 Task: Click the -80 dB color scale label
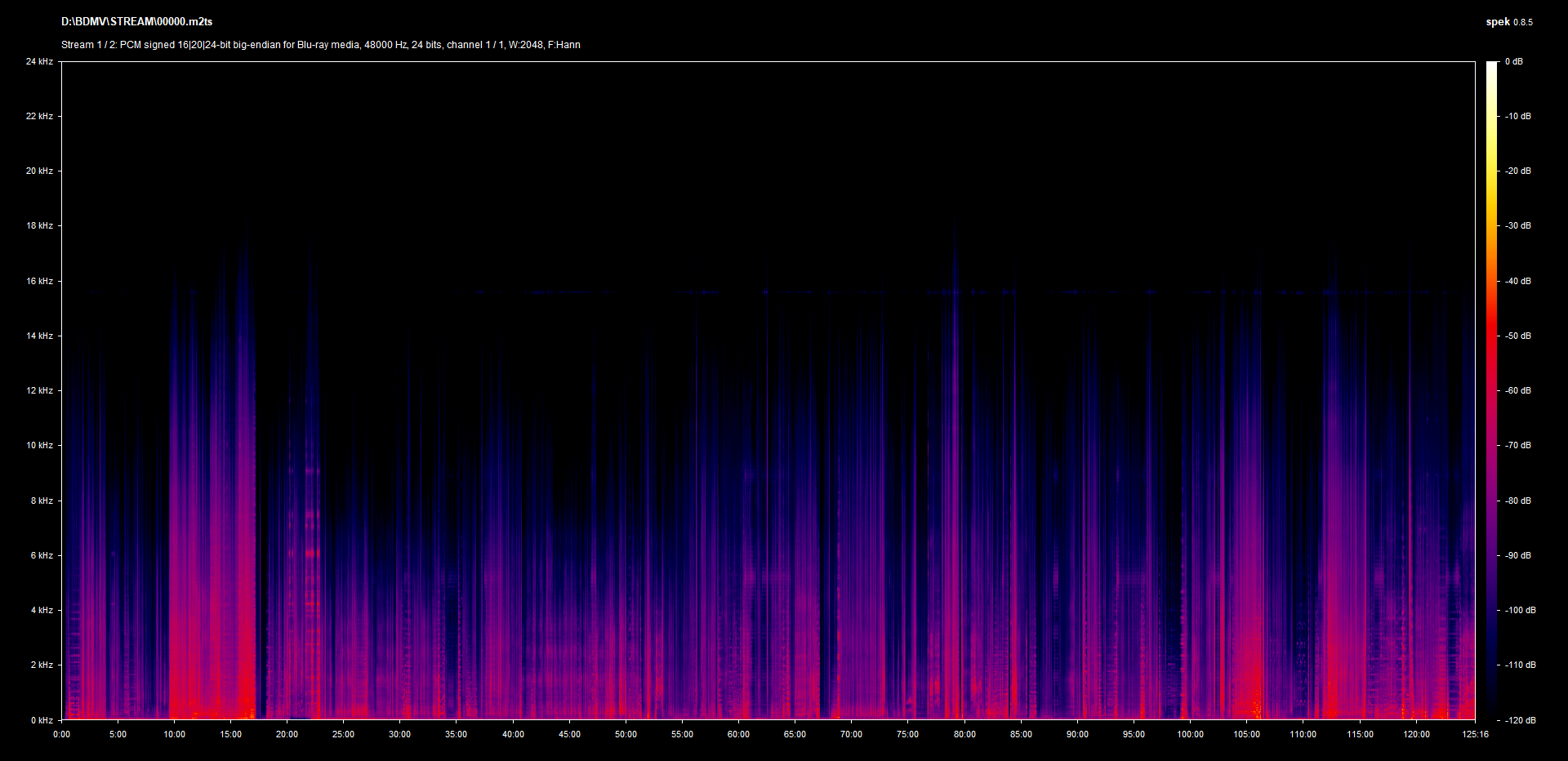(x=1518, y=501)
